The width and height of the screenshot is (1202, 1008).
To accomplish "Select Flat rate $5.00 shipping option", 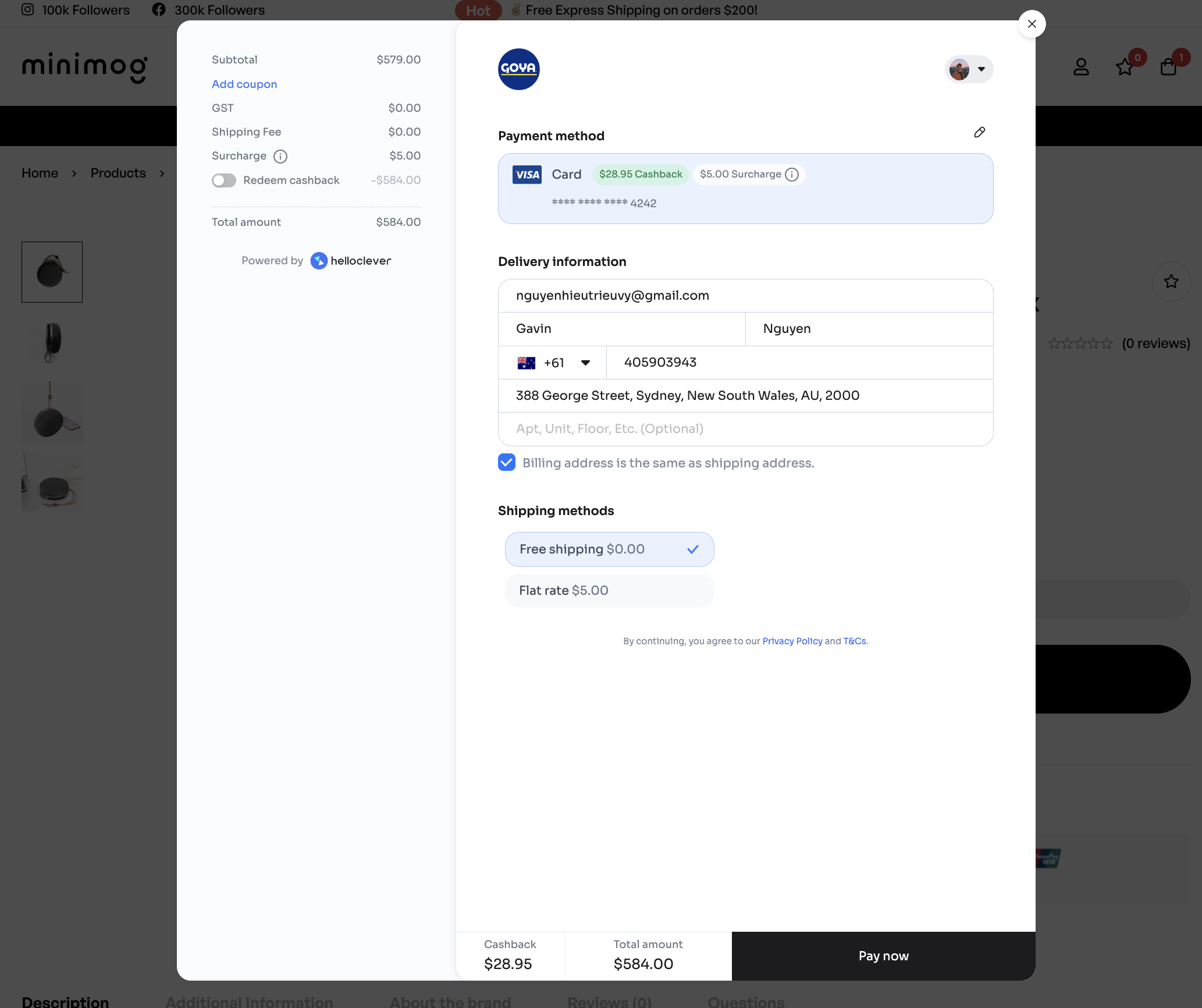I will click(x=609, y=591).
